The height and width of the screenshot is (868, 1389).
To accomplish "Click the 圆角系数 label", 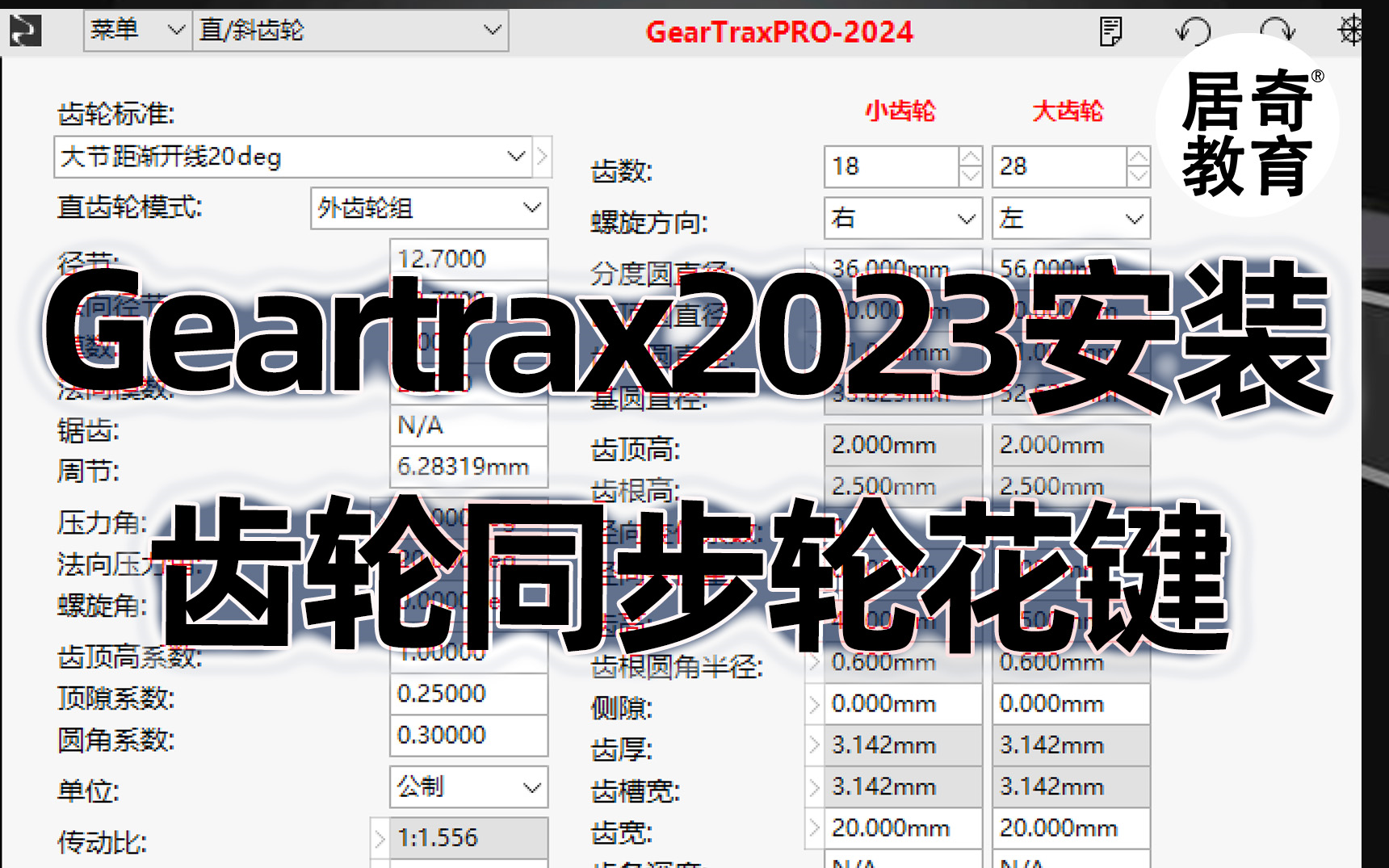I will (x=116, y=740).
